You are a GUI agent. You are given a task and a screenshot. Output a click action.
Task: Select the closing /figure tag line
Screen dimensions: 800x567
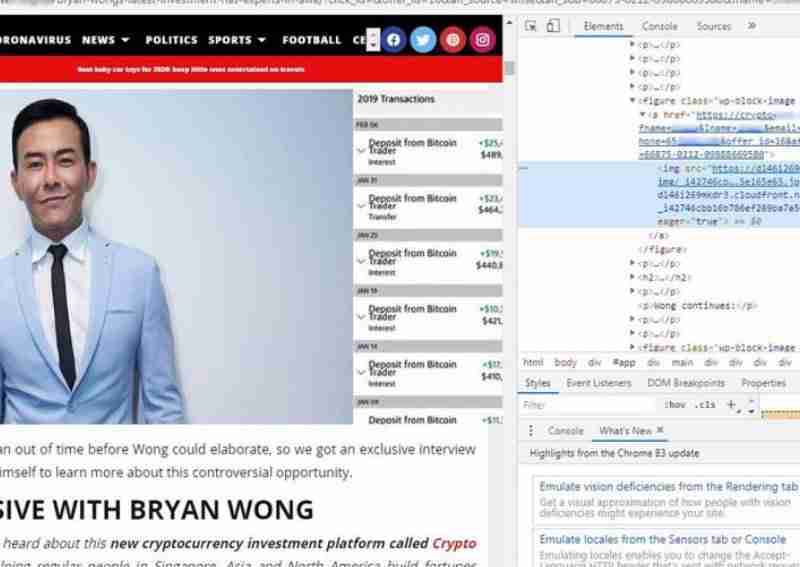coord(662,250)
